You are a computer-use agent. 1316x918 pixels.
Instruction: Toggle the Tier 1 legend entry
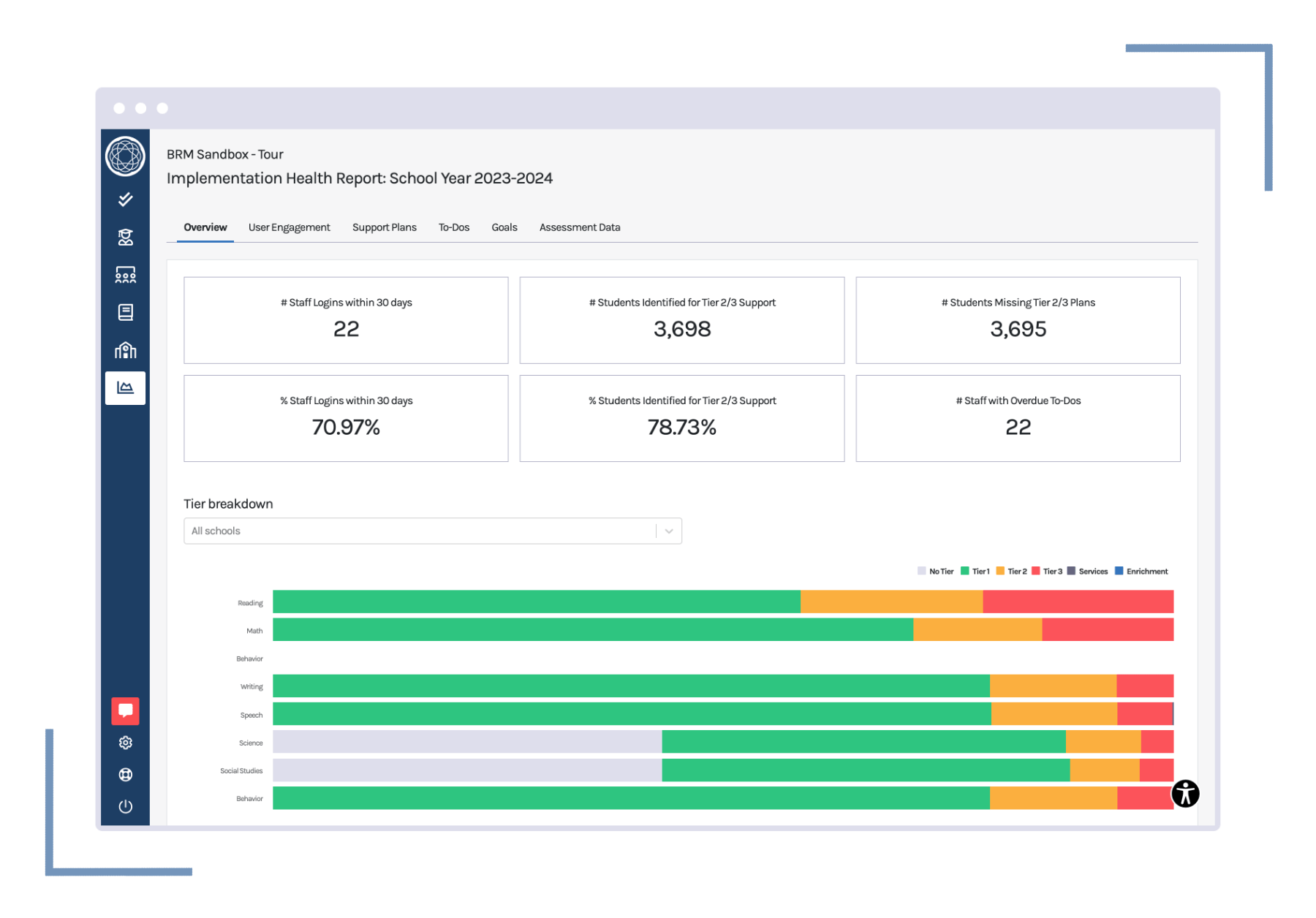975,572
